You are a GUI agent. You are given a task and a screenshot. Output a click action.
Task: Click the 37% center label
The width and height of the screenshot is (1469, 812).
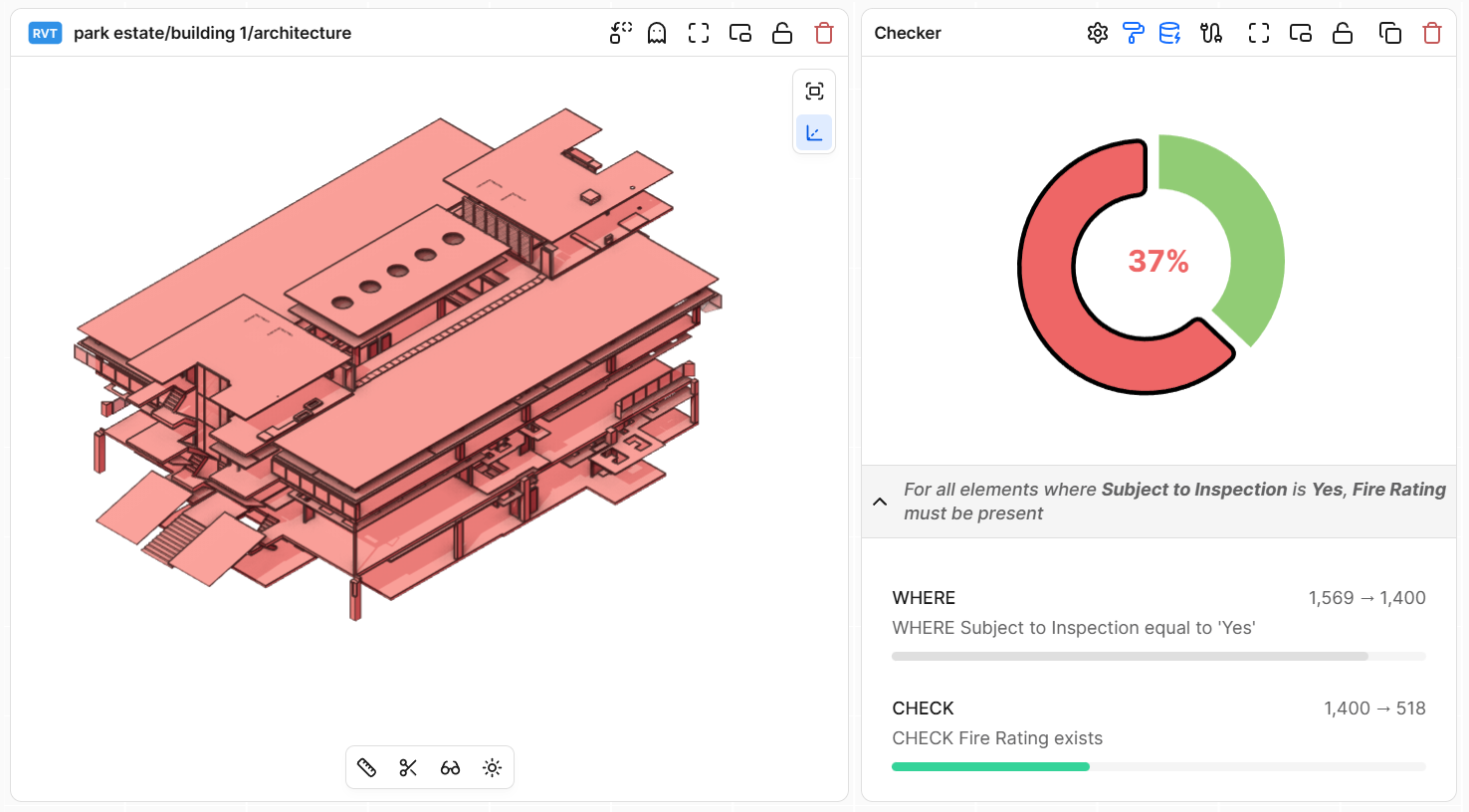(1158, 262)
